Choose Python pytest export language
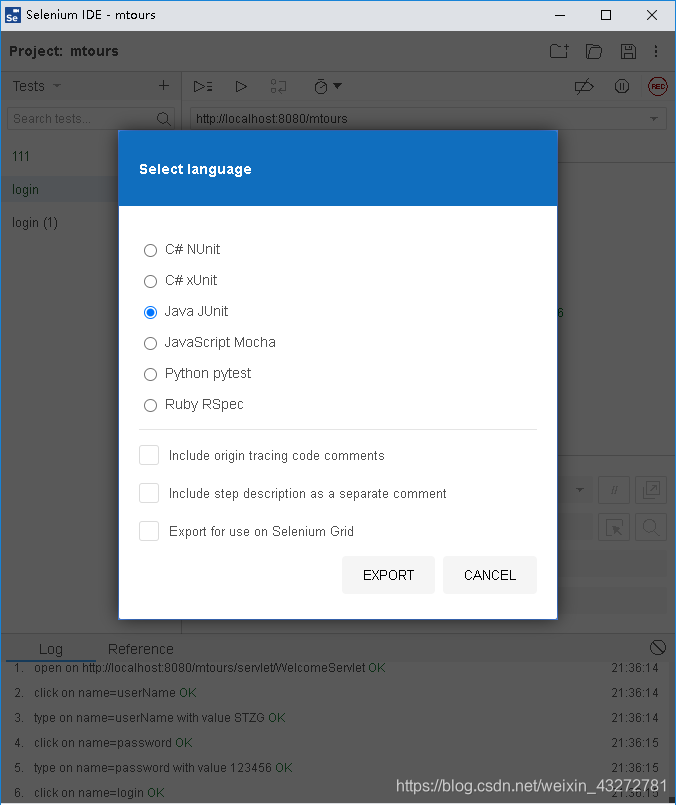Image resolution: width=676 pixels, height=805 pixels. coord(150,374)
